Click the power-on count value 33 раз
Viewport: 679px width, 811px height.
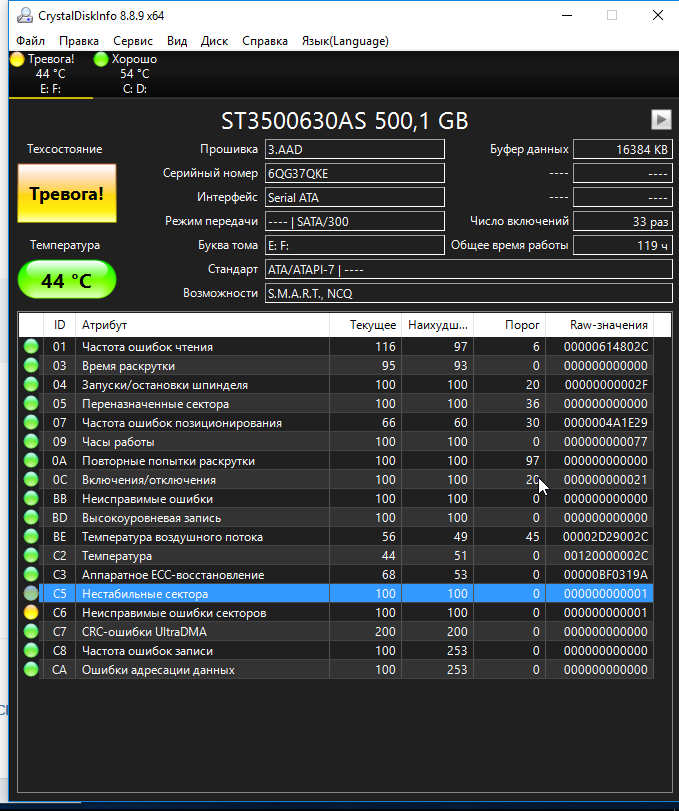623,221
